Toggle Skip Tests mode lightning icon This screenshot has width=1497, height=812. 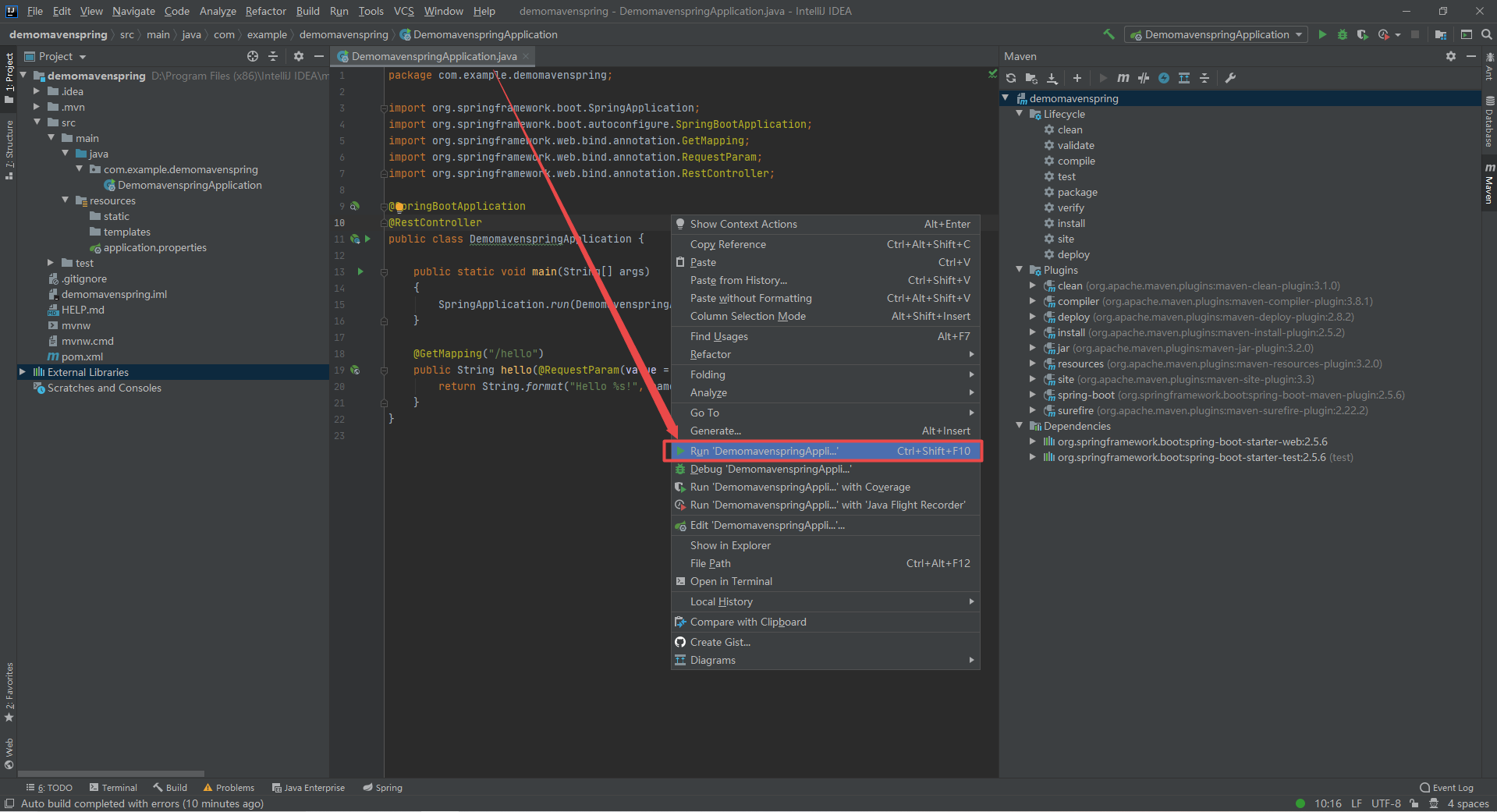point(1164,78)
